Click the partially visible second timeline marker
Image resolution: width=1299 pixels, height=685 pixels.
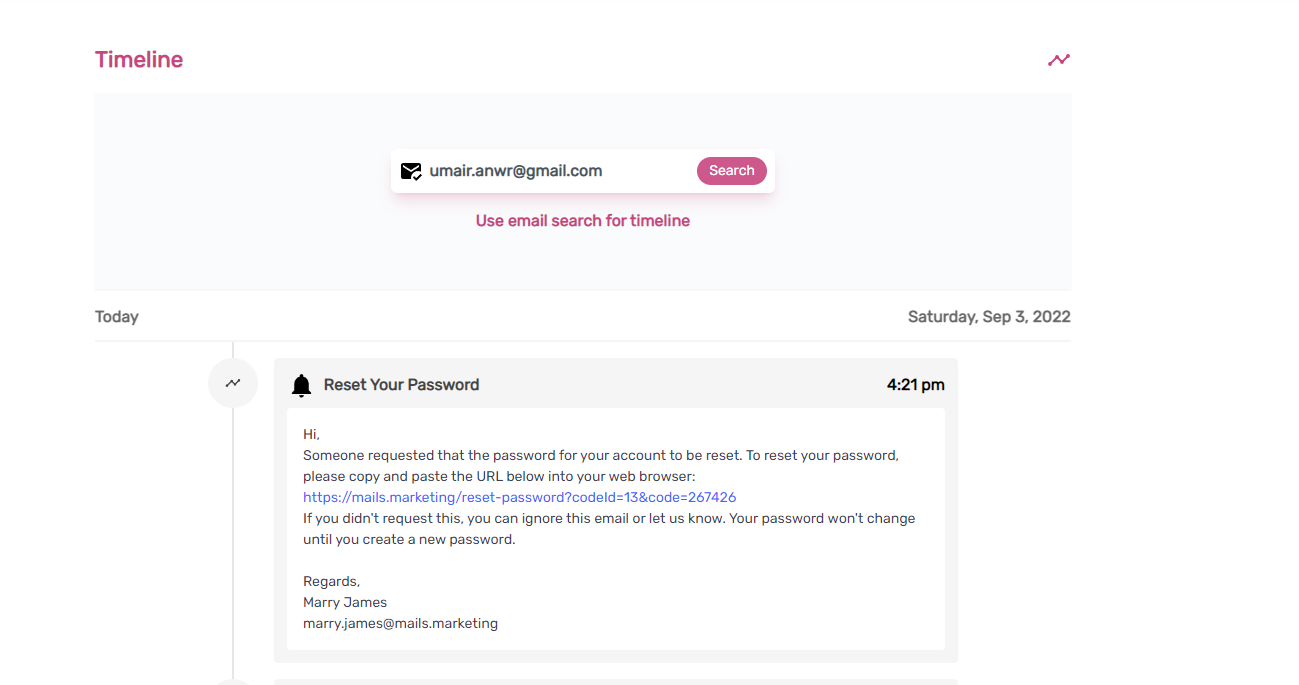tap(233, 682)
